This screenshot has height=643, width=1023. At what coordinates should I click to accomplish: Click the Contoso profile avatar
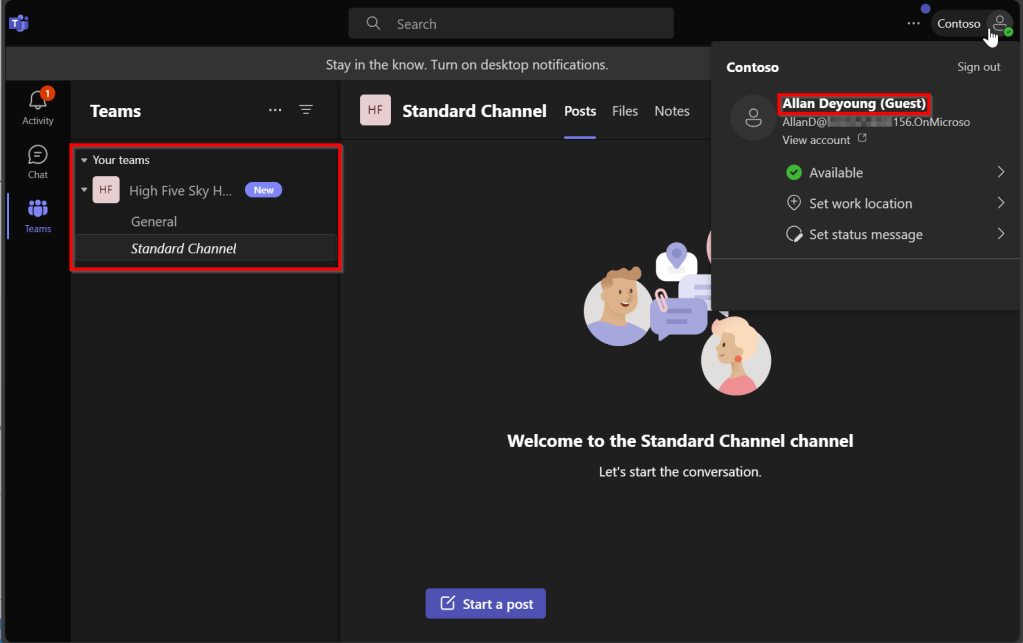click(998, 24)
